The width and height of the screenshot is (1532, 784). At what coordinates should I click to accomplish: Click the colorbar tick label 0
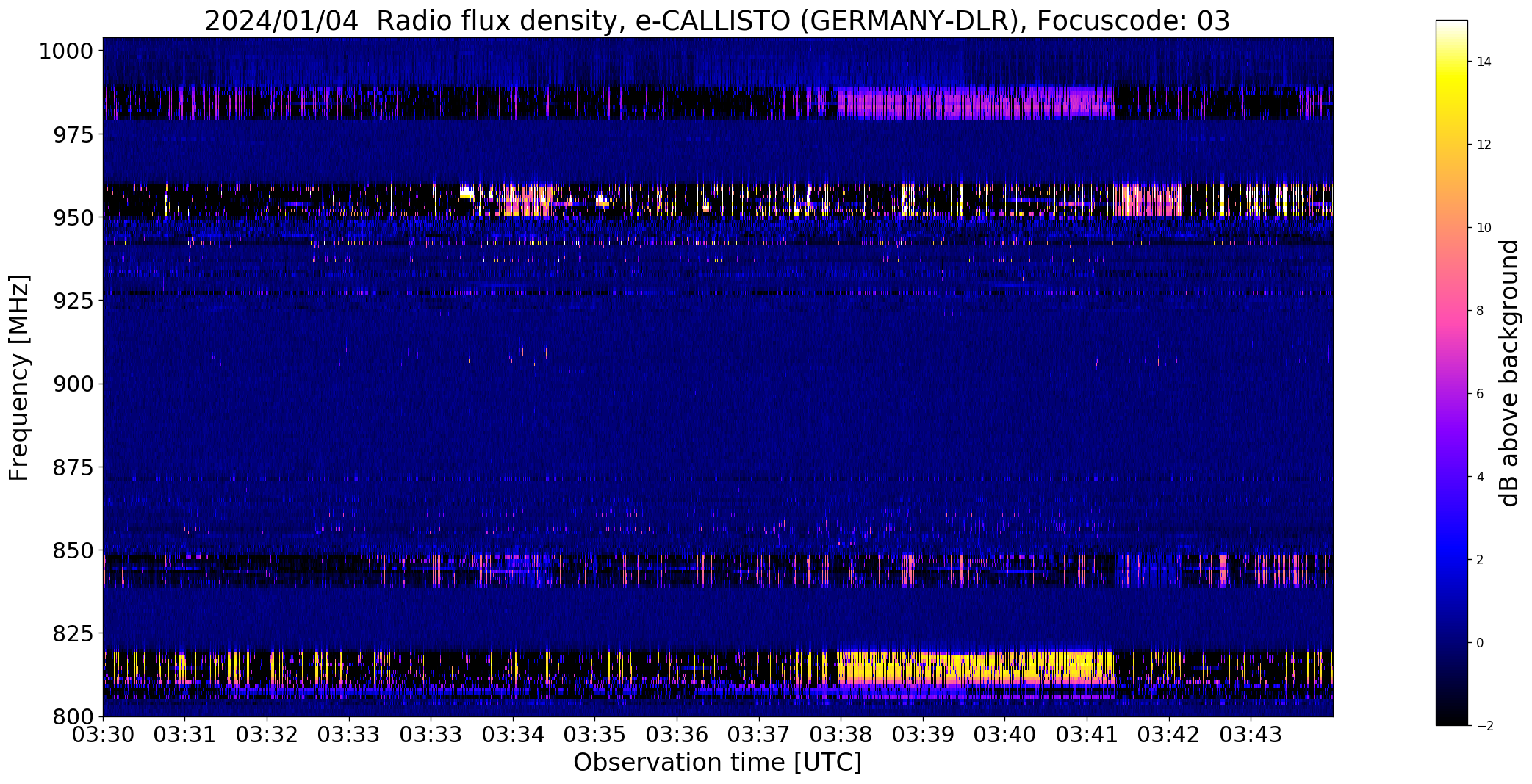(x=1481, y=643)
